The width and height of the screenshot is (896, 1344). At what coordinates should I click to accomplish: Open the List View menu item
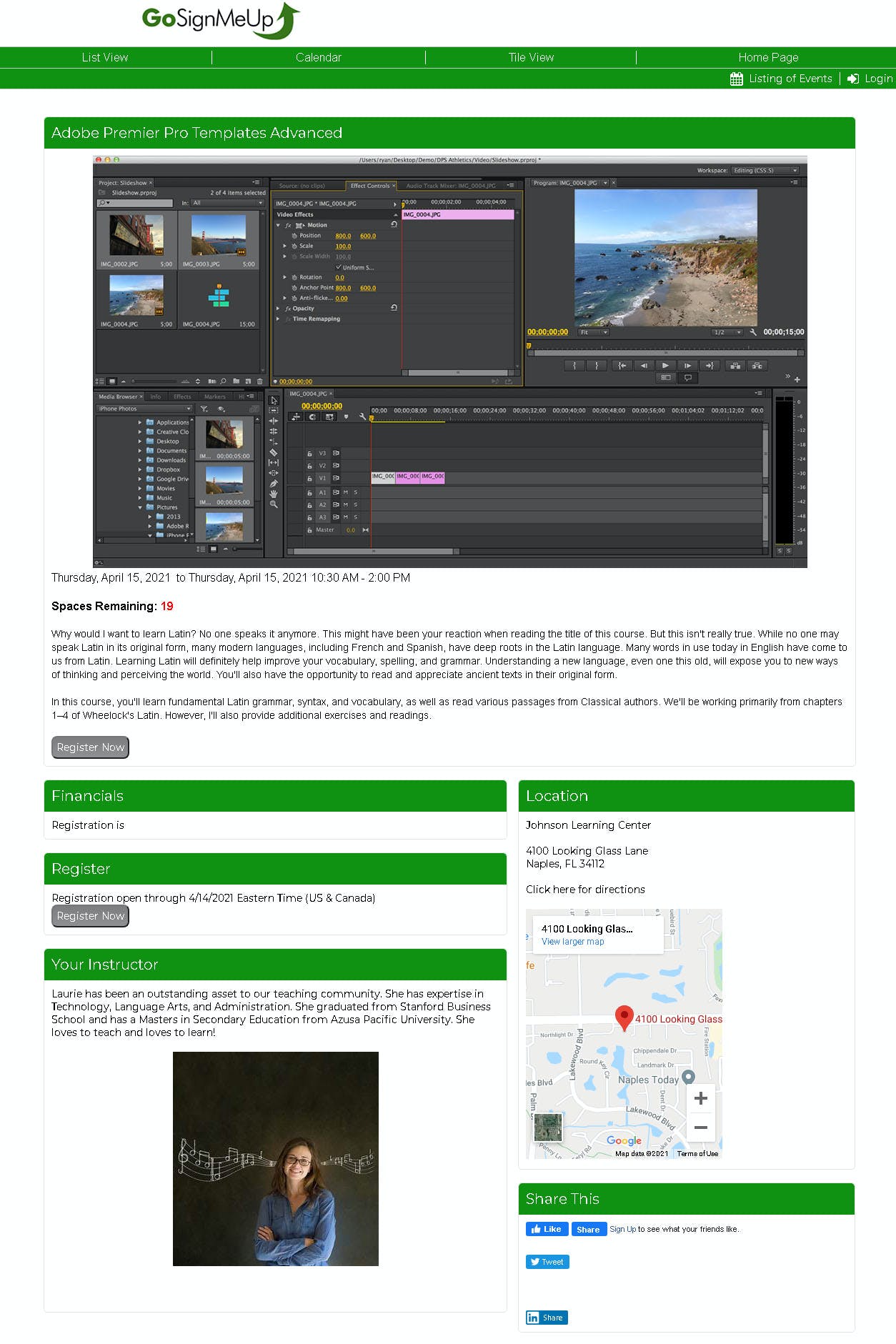(105, 57)
